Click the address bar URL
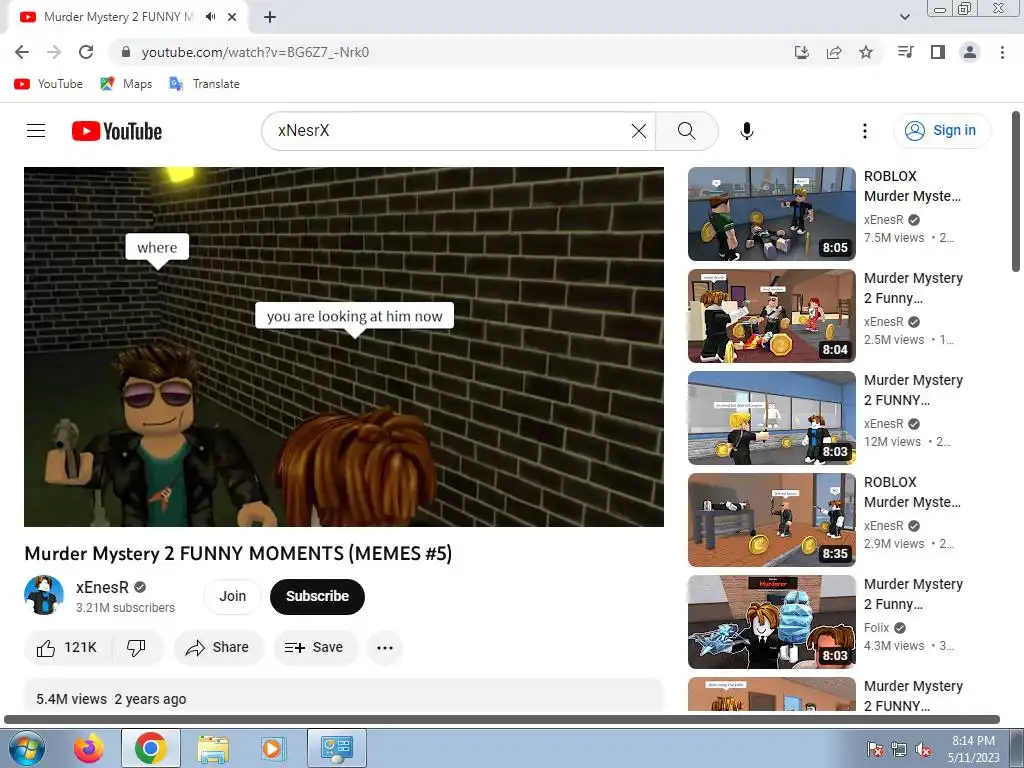The height and width of the screenshot is (768, 1024). tap(255, 52)
